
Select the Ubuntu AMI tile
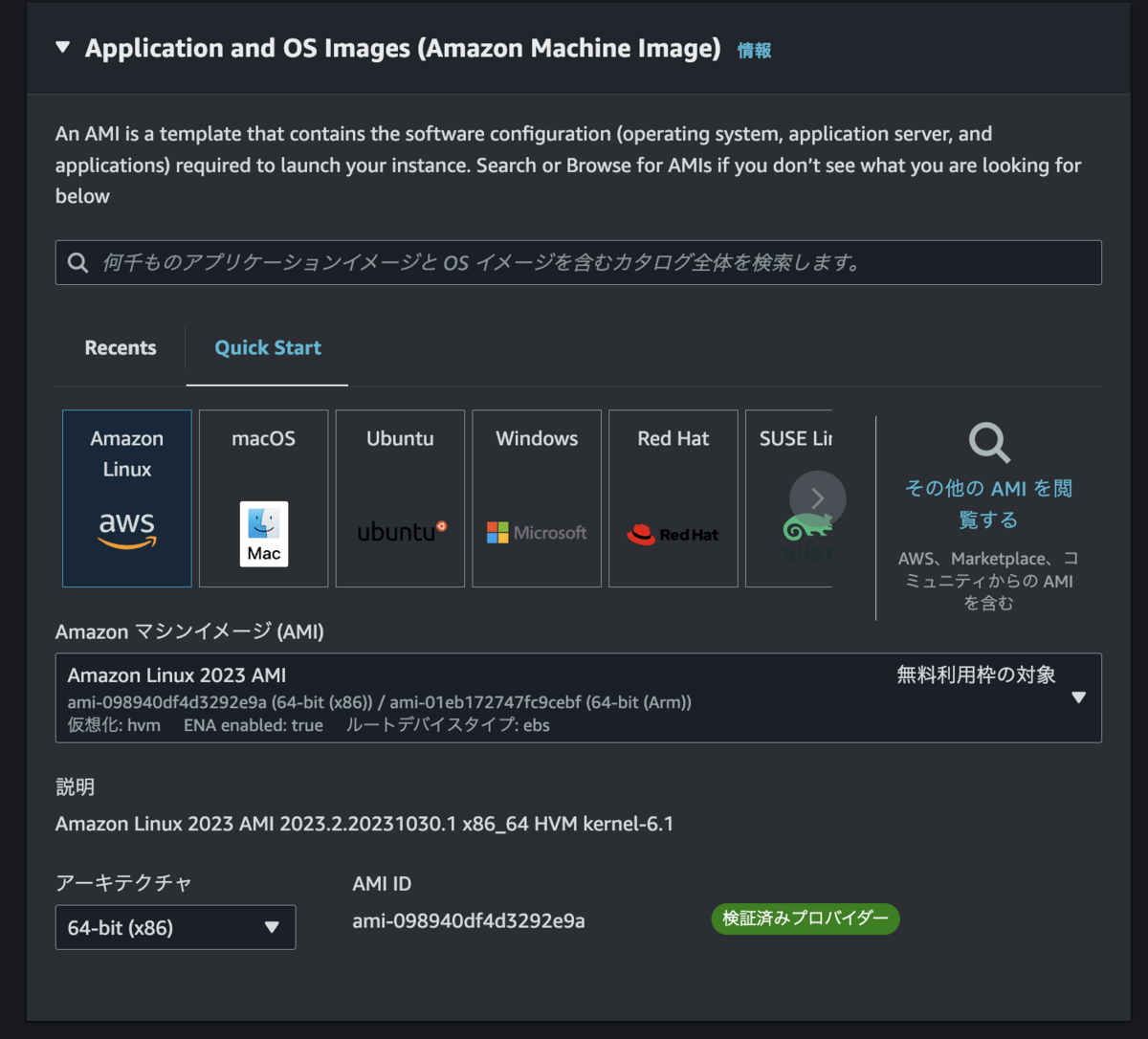tap(400, 498)
